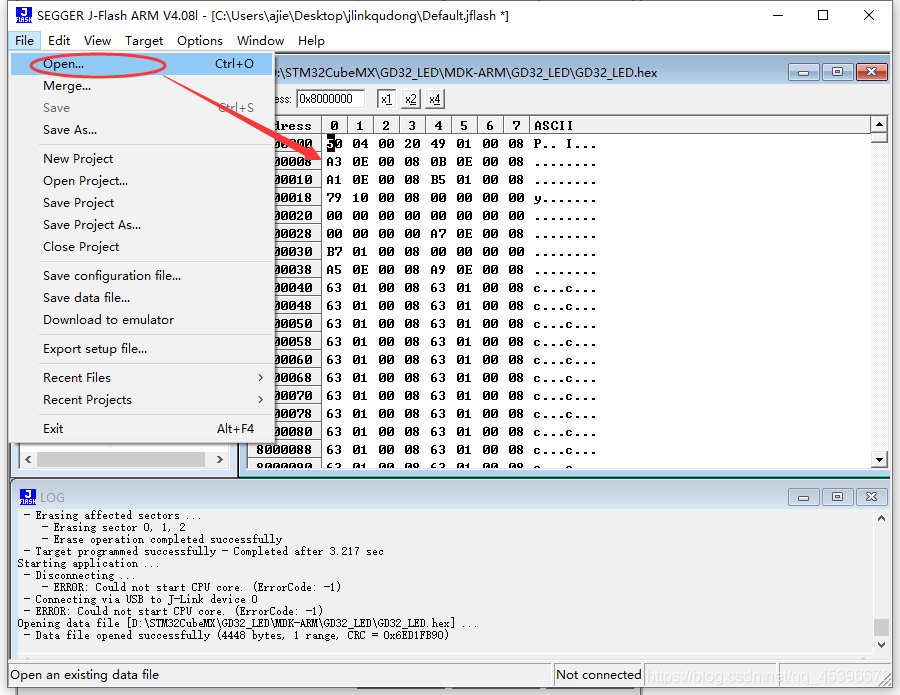The width and height of the screenshot is (900, 695).
Task: Choose Merge... from File menu
Action: (141, 86)
